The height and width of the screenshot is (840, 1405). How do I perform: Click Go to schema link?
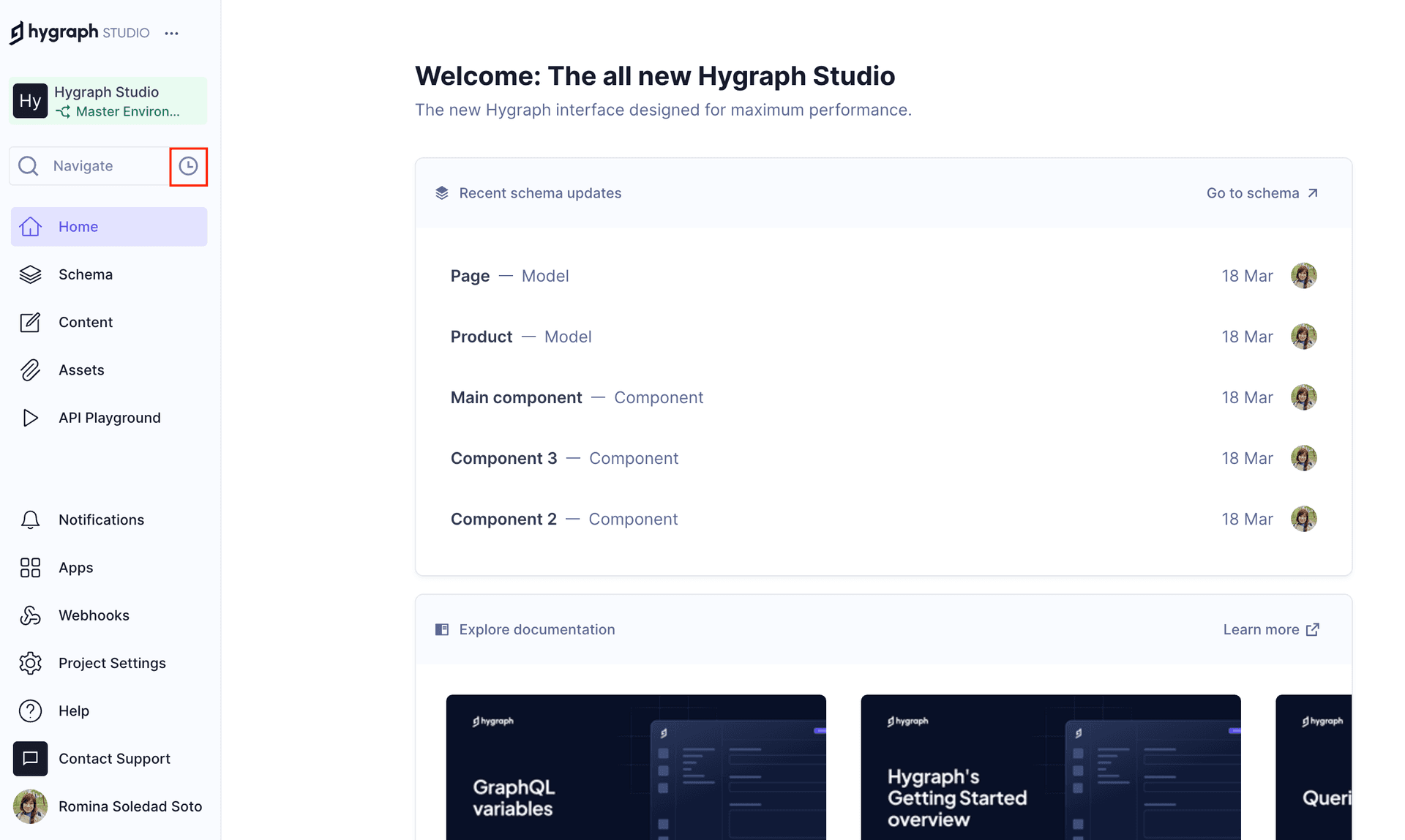click(1262, 192)
